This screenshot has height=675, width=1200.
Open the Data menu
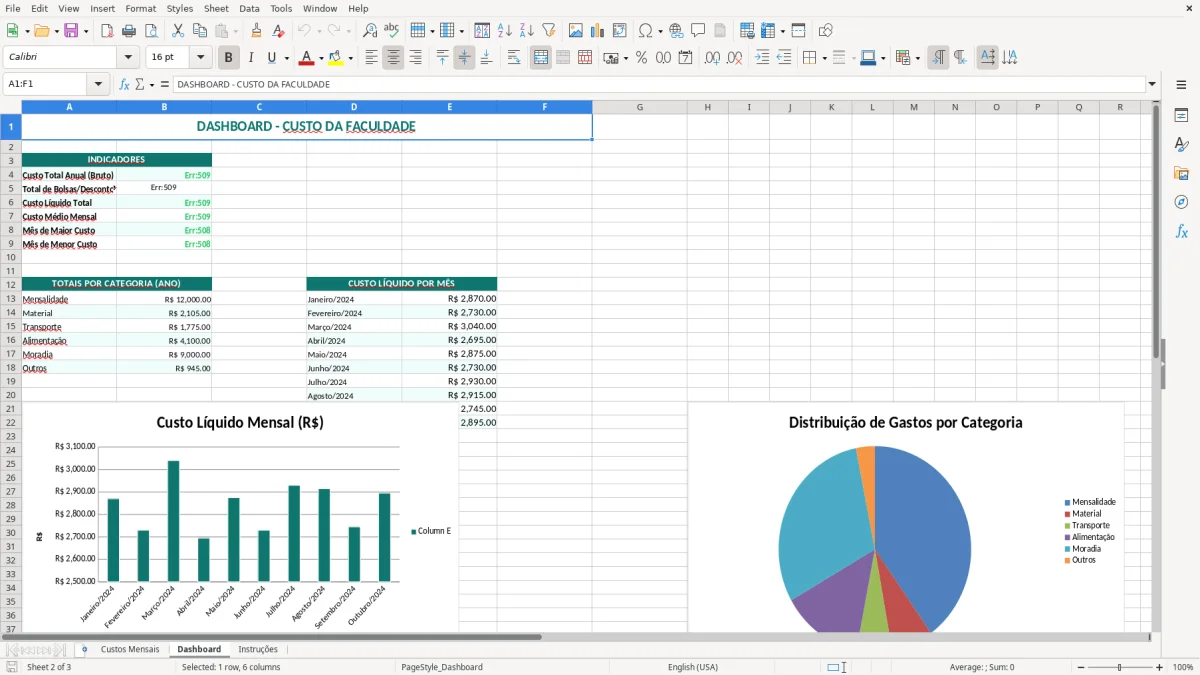[249, 8]
